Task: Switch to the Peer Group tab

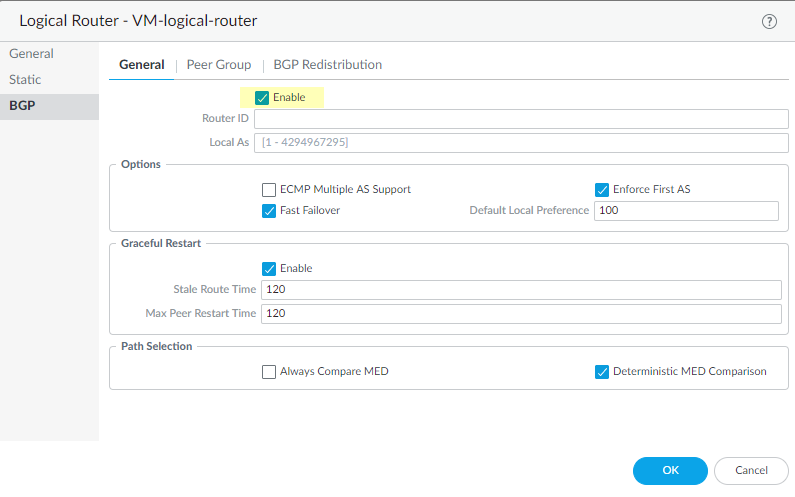Action: (218, 65)
